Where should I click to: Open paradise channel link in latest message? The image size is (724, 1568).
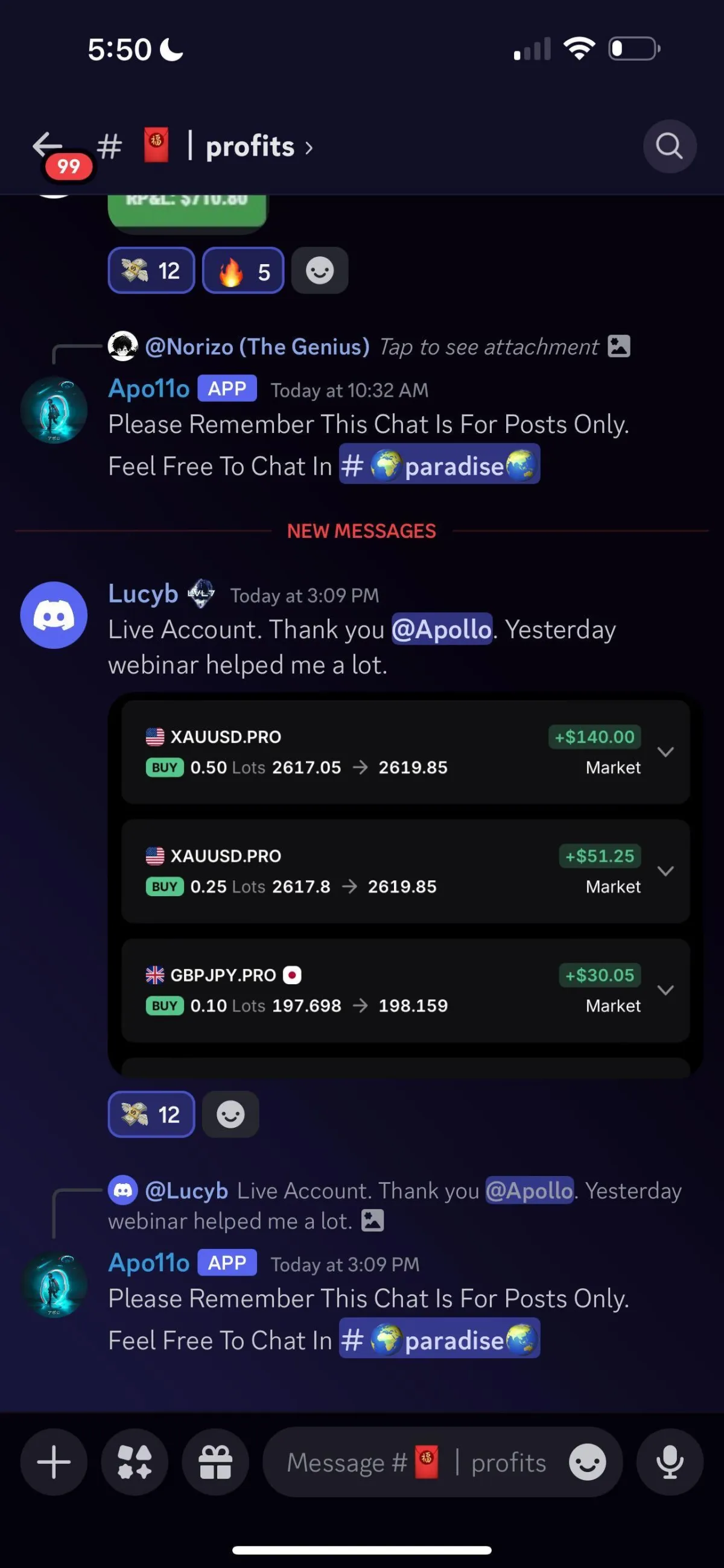(439, 1338)
